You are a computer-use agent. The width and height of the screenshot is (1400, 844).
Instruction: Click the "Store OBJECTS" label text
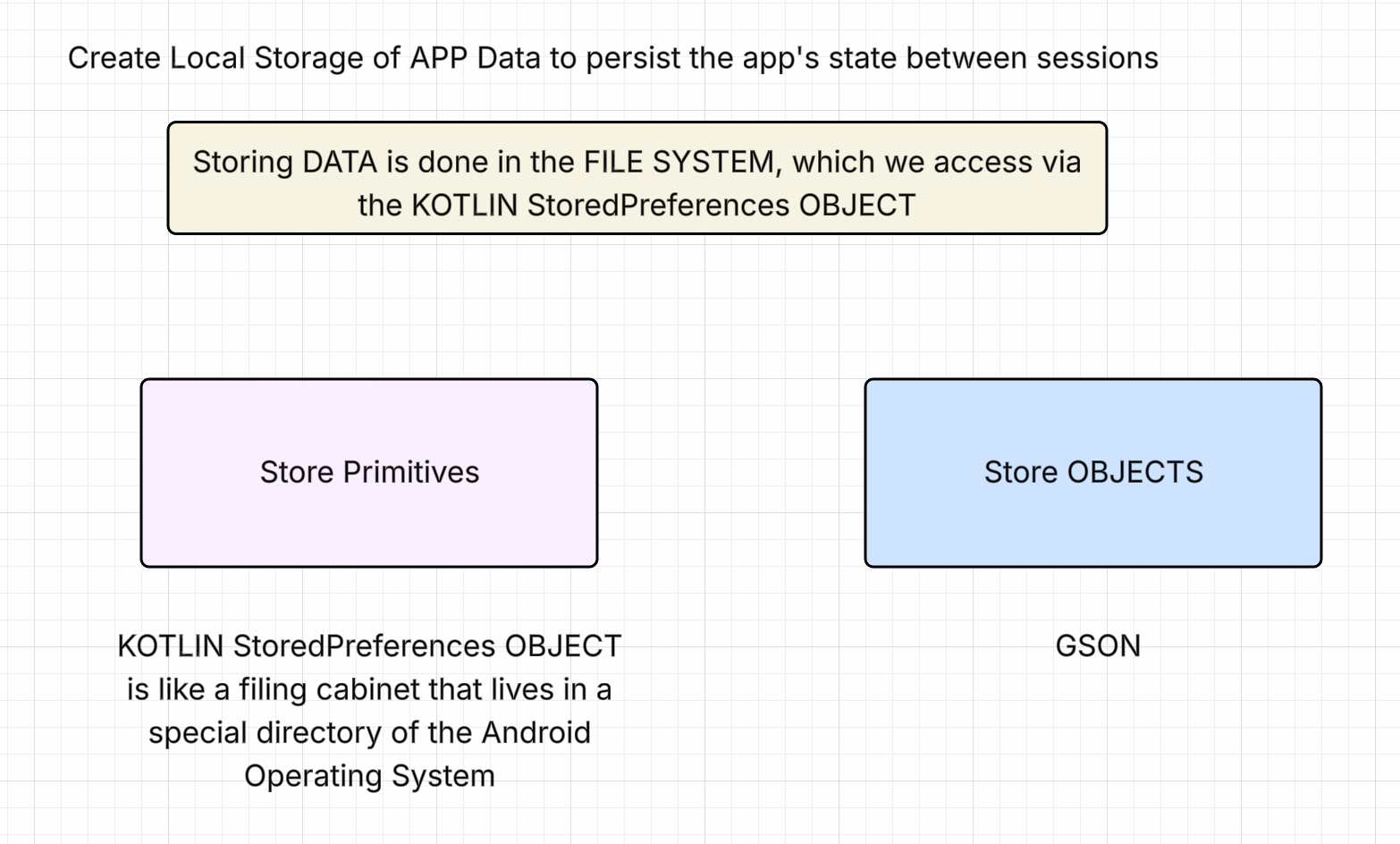pos(1093,472)
